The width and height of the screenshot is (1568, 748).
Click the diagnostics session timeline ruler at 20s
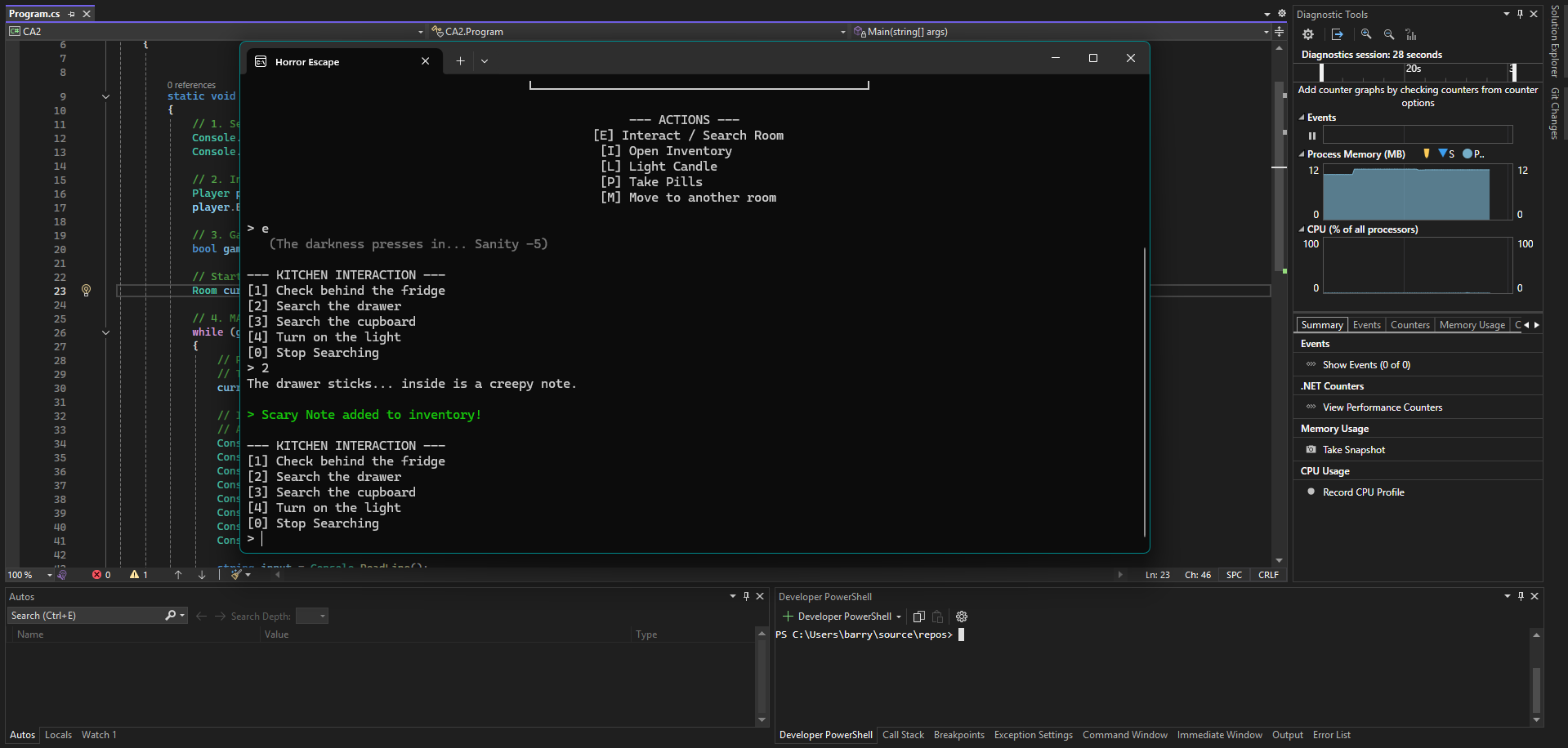[x=1413, y=69]
